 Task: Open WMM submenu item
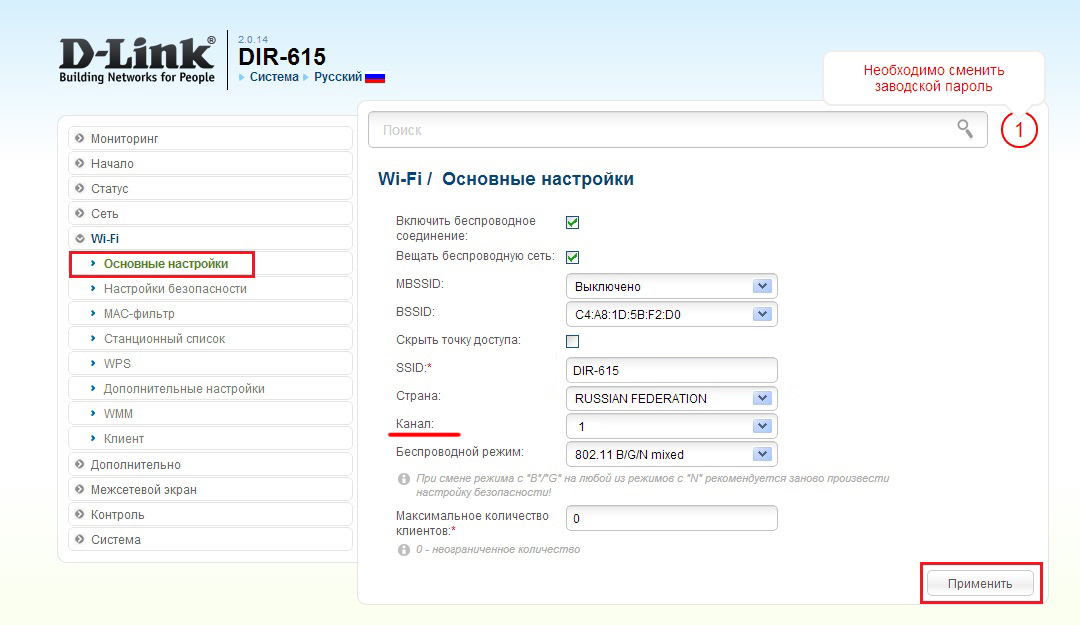[210, 413]
